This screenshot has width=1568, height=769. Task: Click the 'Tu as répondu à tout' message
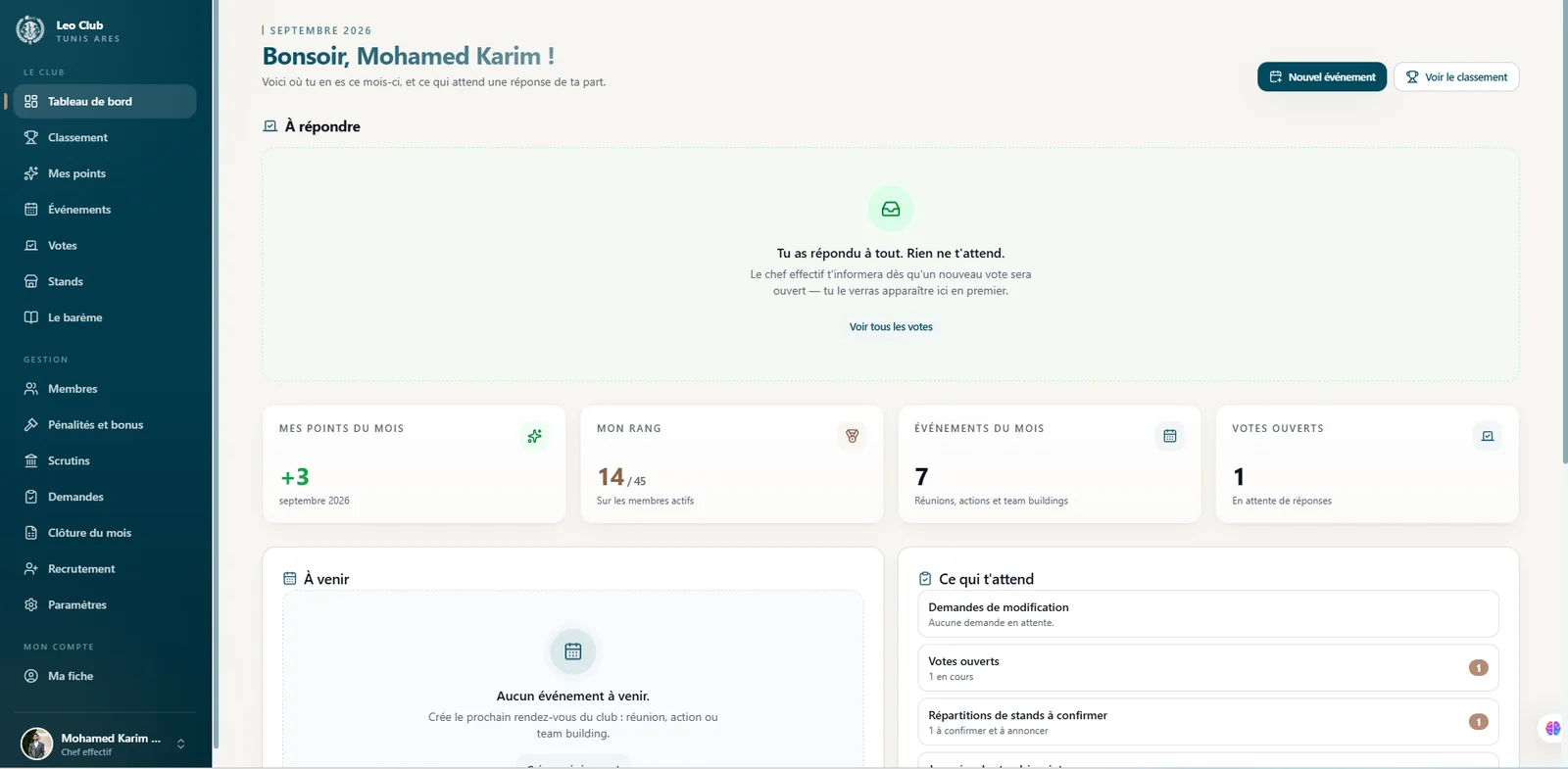[x=891, y=254]
